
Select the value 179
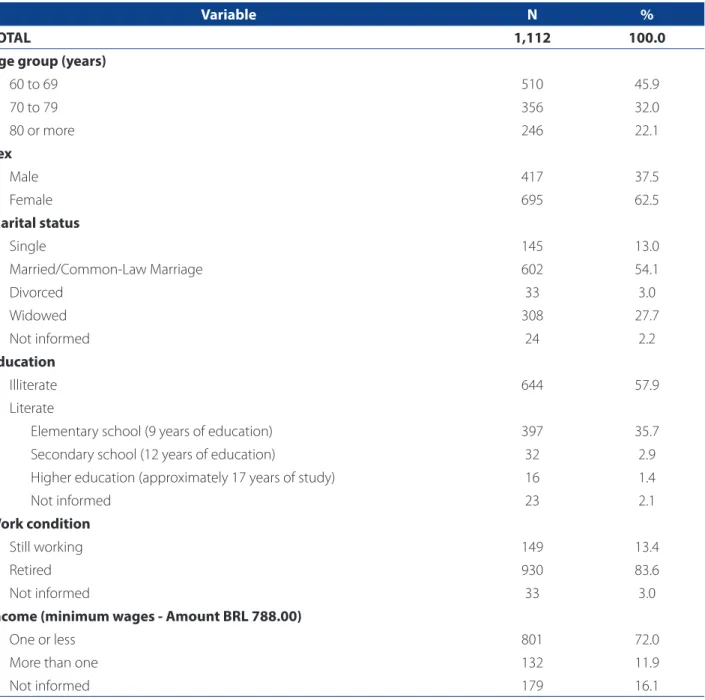click(x=532, y=686)
